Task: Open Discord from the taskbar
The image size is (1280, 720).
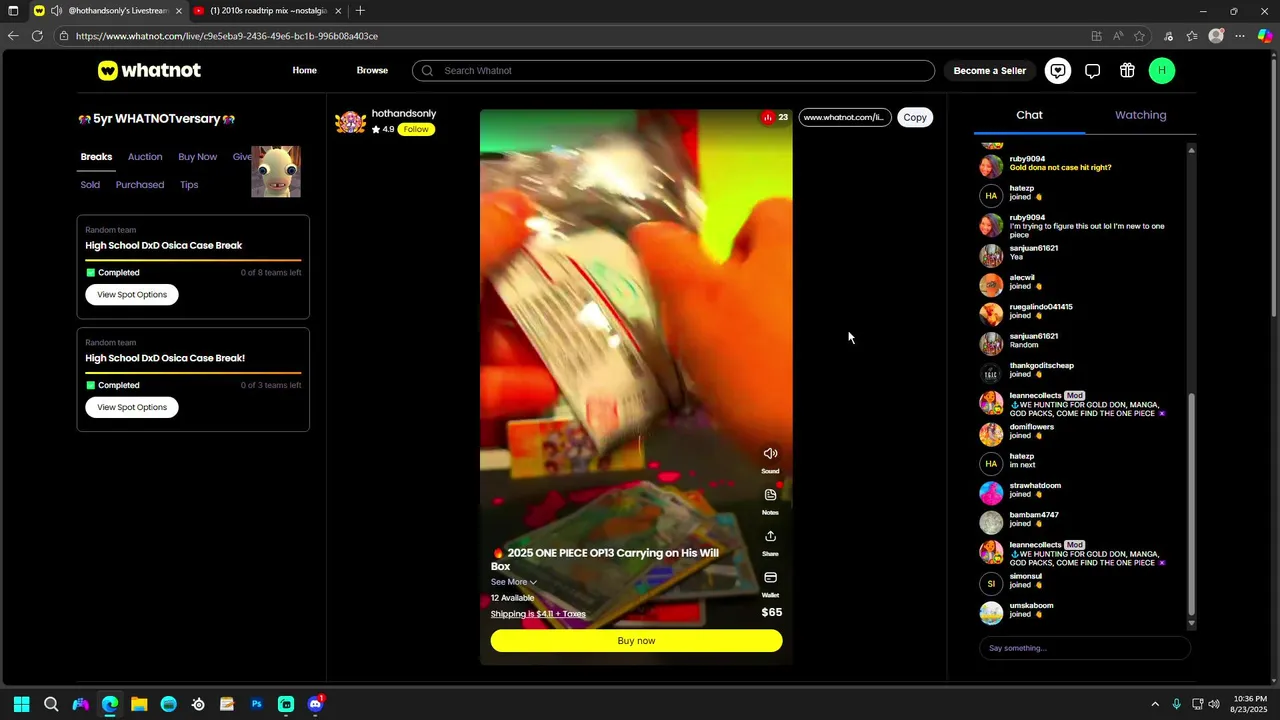Action: (316, 704)
